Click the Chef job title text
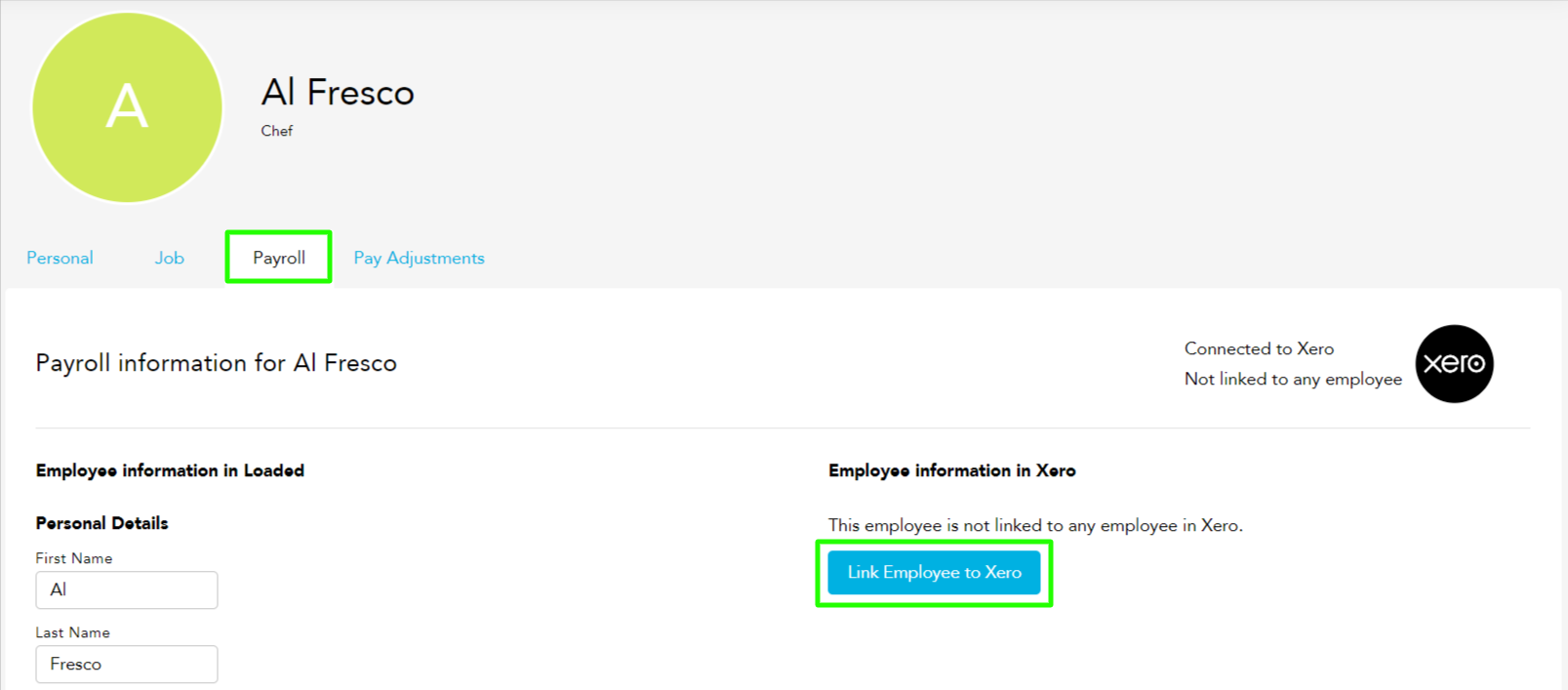The height and width of the screenshot is (690, 1568). tap(276, 131)
